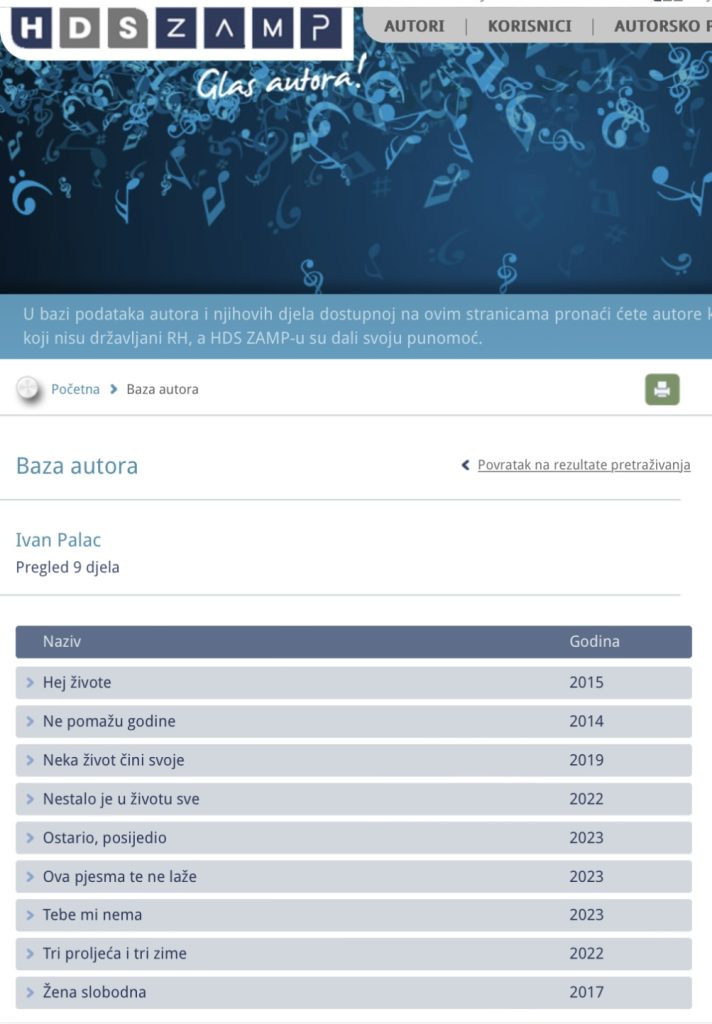This screenshot has height=1024, width=712.
Task: Expand Tri proljeća i tri zime
Action: [x=353, y=953]
